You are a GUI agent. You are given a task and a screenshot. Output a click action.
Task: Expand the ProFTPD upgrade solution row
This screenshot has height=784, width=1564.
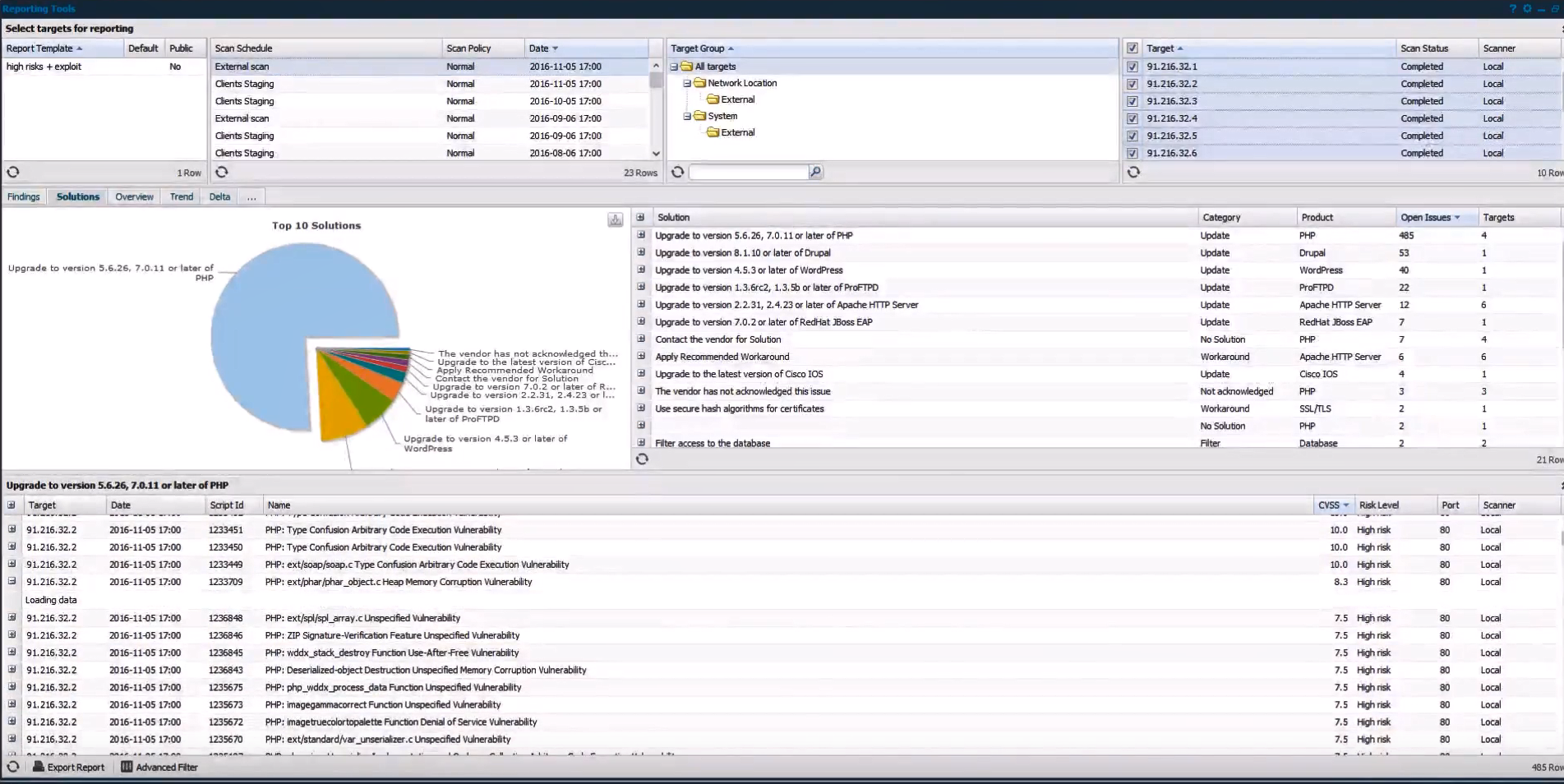(641, 287)
